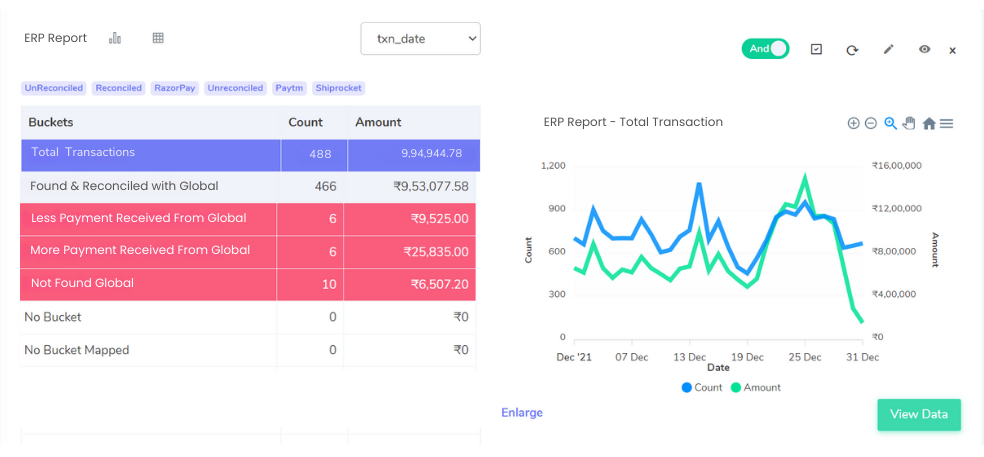Reset chart zoom with home icon
Viewport: 984px width, 457px height.
(928, 123)
